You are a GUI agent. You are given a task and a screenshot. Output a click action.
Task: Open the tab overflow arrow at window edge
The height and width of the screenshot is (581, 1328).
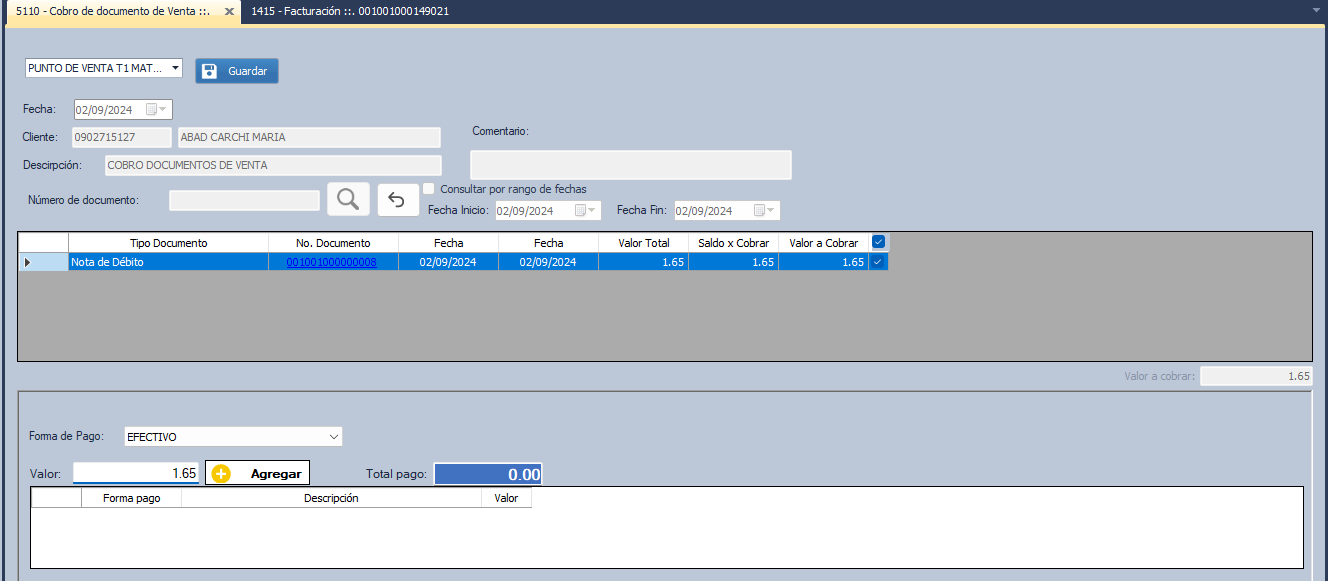click(1316, 10)
